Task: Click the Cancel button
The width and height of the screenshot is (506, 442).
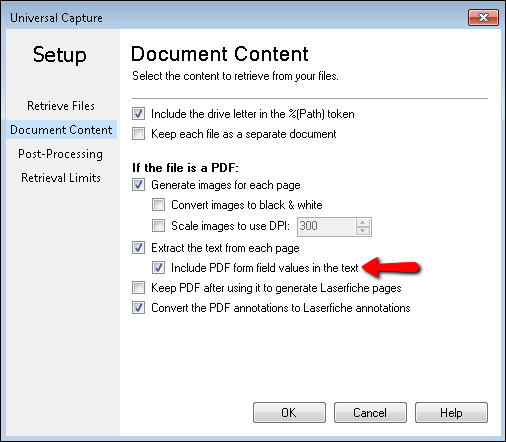Action: click(370, 413)
